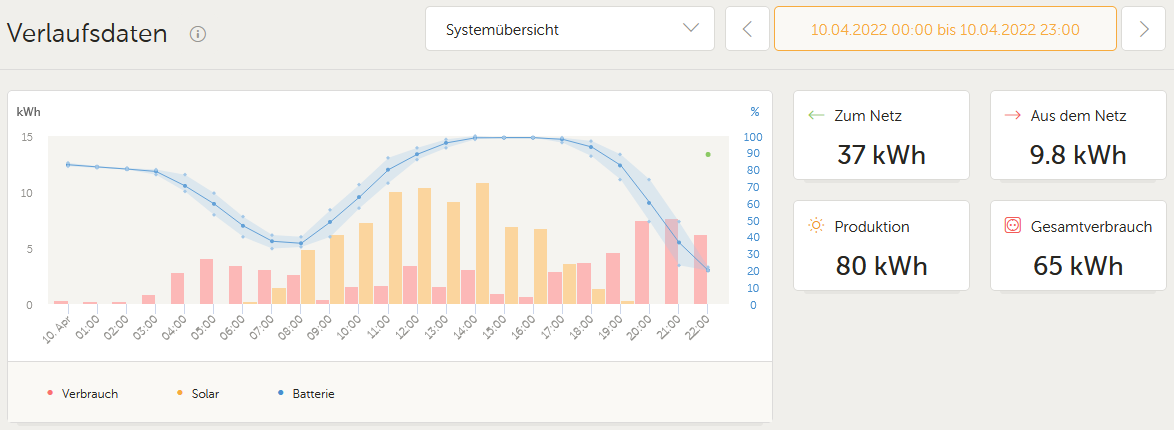Select the 65 kWh Gesamtverbrauch card
1174x430 pixels.
coord(1078,246)
